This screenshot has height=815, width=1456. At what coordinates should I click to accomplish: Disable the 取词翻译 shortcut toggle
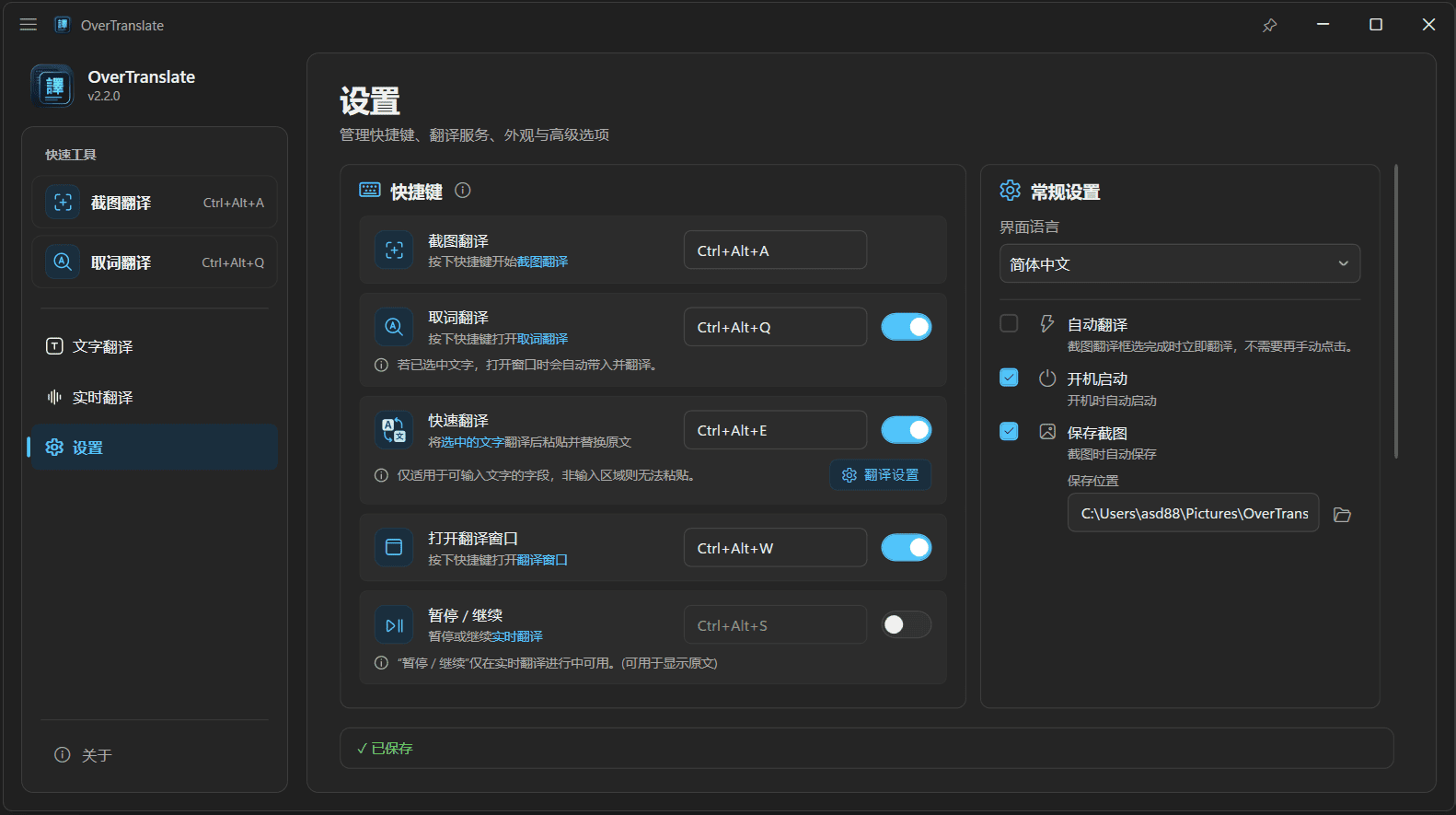907,327
